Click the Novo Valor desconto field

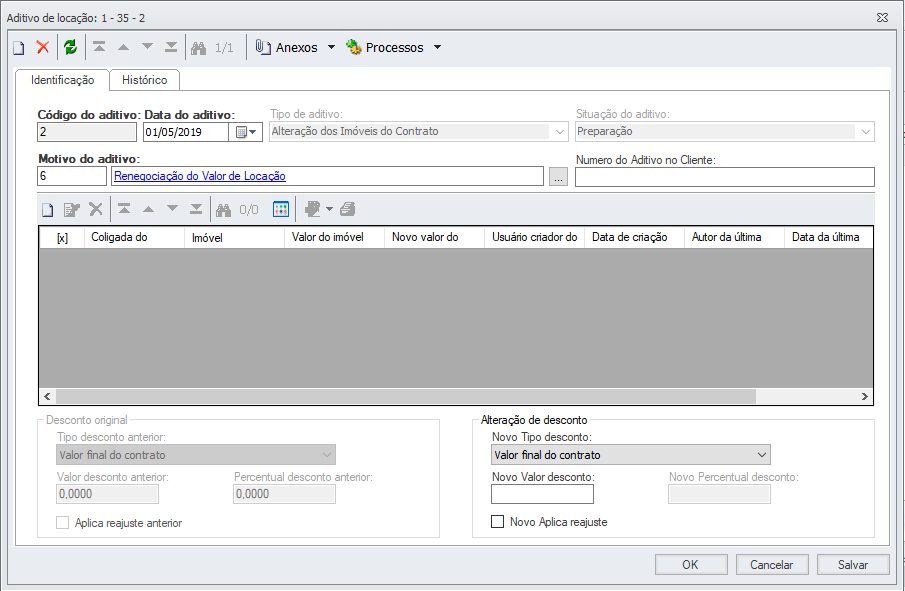[x=543, y=494]
